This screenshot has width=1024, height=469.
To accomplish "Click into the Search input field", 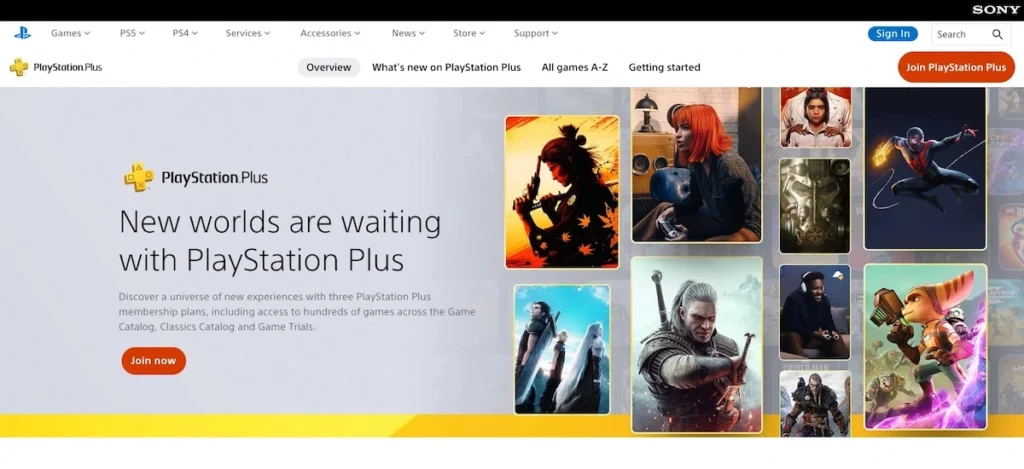I will coord(958,34).
